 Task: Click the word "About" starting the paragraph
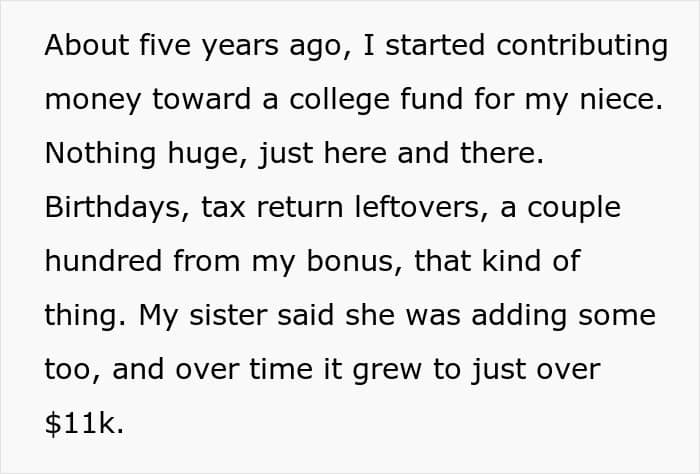[x=87, y=45]
